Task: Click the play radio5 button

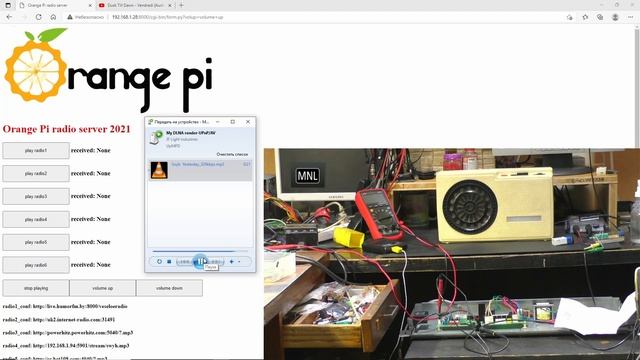Action: point(36,242)
